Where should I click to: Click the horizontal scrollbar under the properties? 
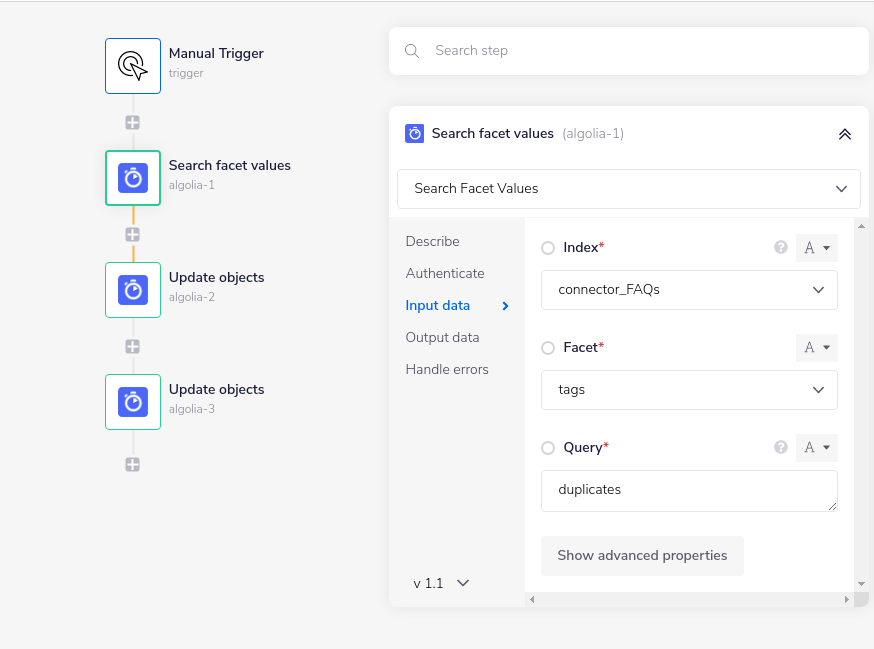pyautogui.click(x=688, y=599)
